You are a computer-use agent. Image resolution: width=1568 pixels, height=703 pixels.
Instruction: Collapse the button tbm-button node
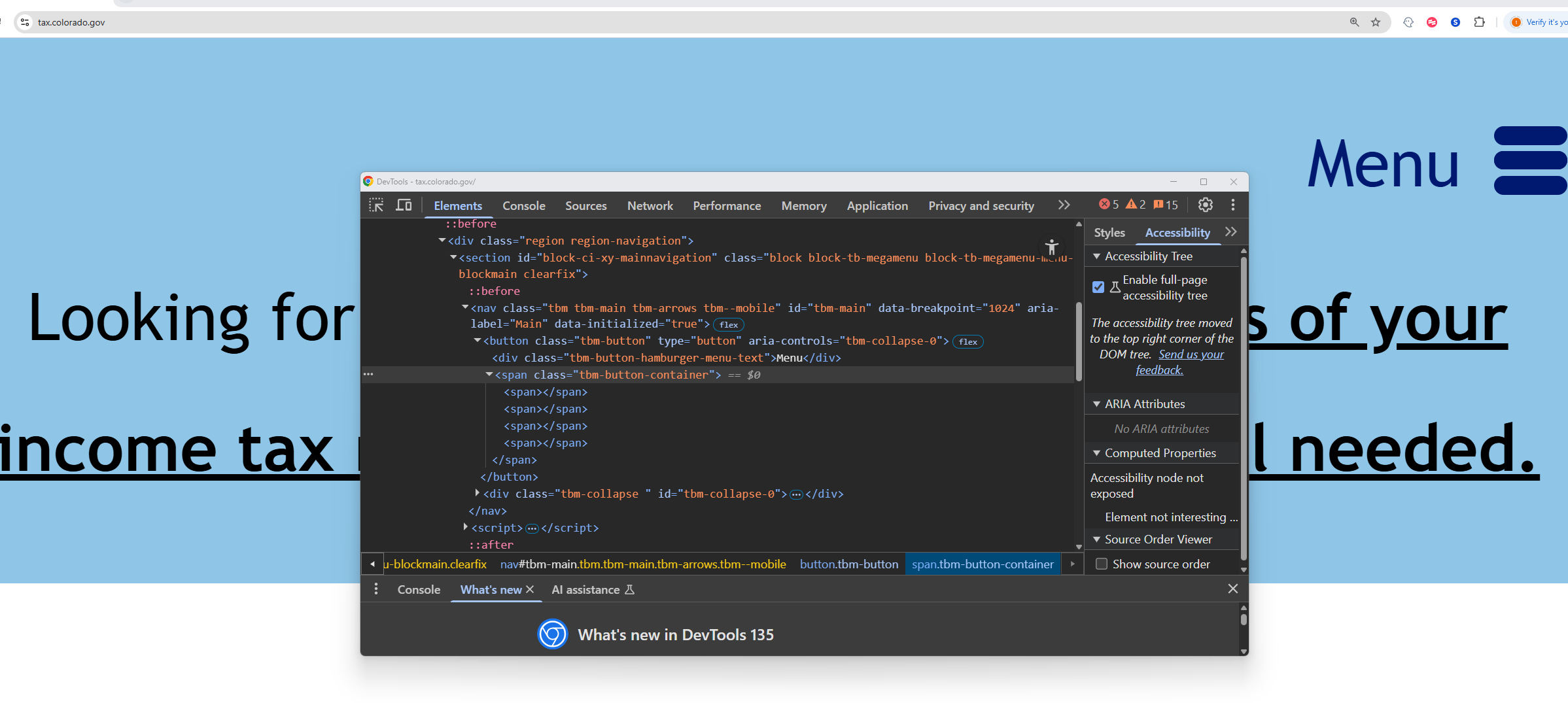pos(478,341)
